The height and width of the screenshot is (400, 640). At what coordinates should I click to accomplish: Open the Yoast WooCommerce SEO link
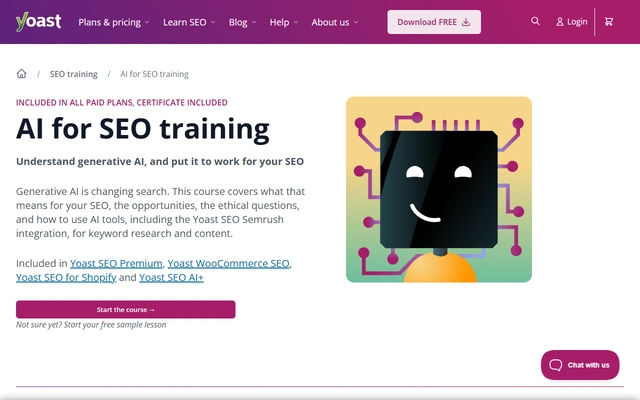pyautogui.click(x=229, y=264)
